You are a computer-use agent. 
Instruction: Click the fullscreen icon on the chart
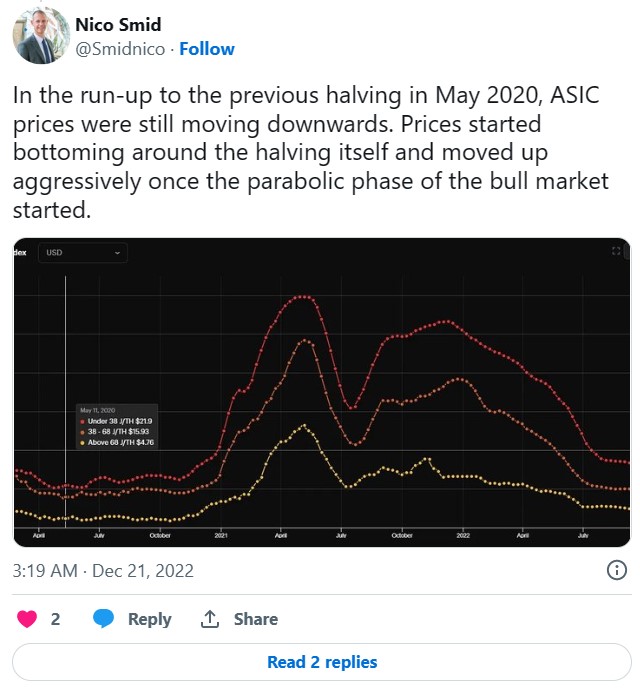[616, 251]
